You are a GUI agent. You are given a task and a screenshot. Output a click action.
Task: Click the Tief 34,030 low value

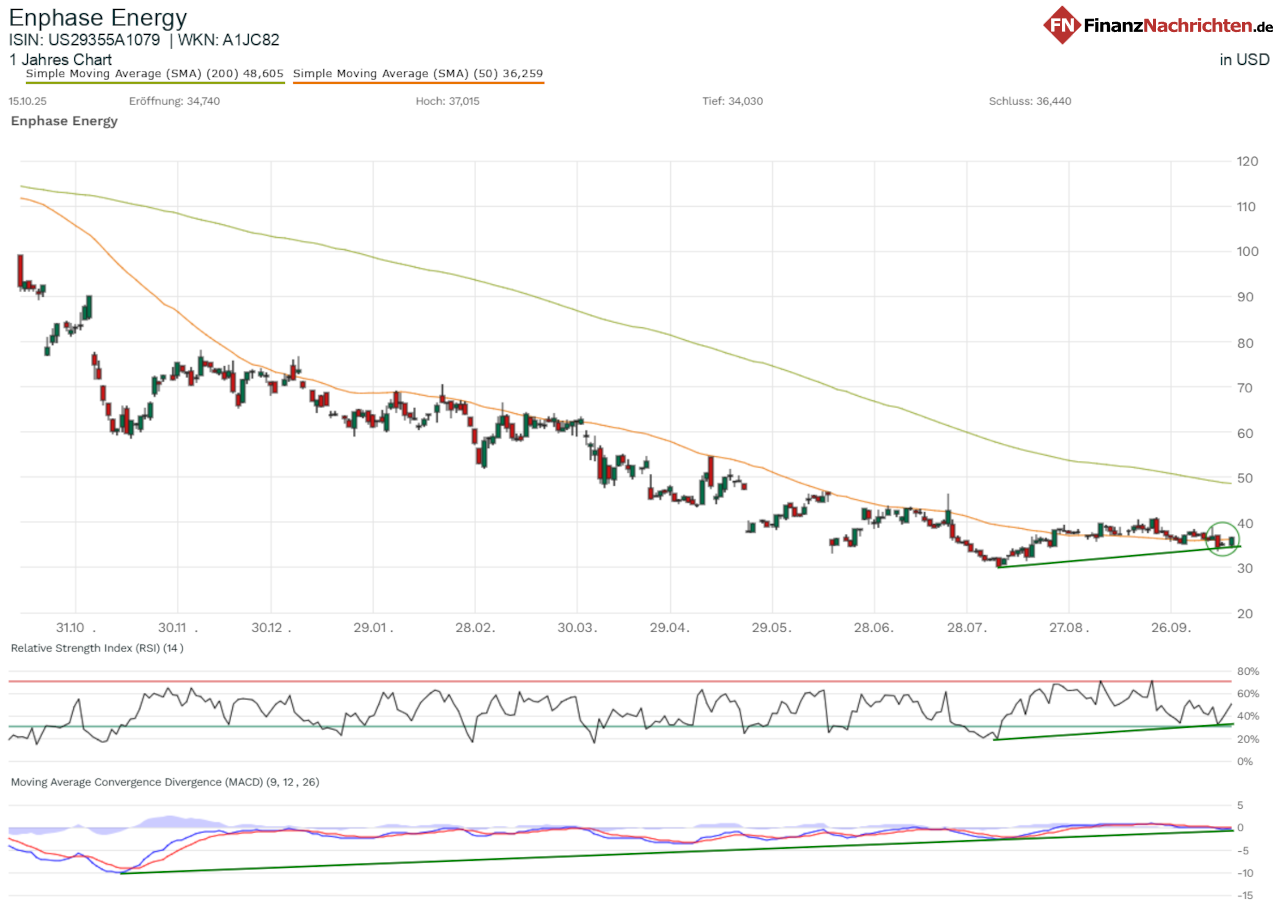tap(733, 101)
